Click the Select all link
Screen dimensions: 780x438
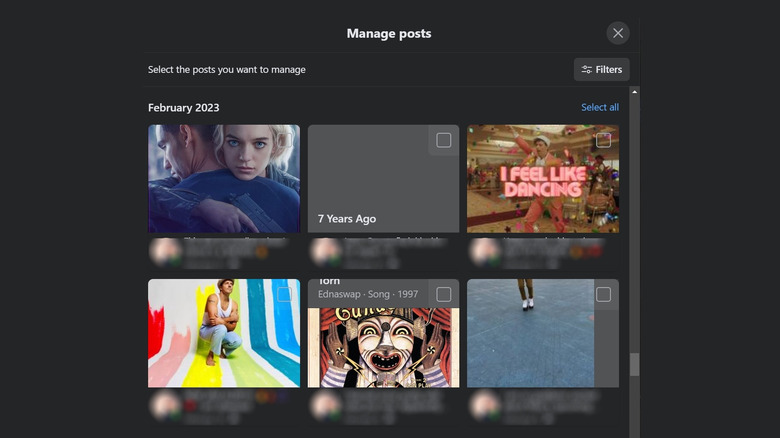tap(600, 107)
